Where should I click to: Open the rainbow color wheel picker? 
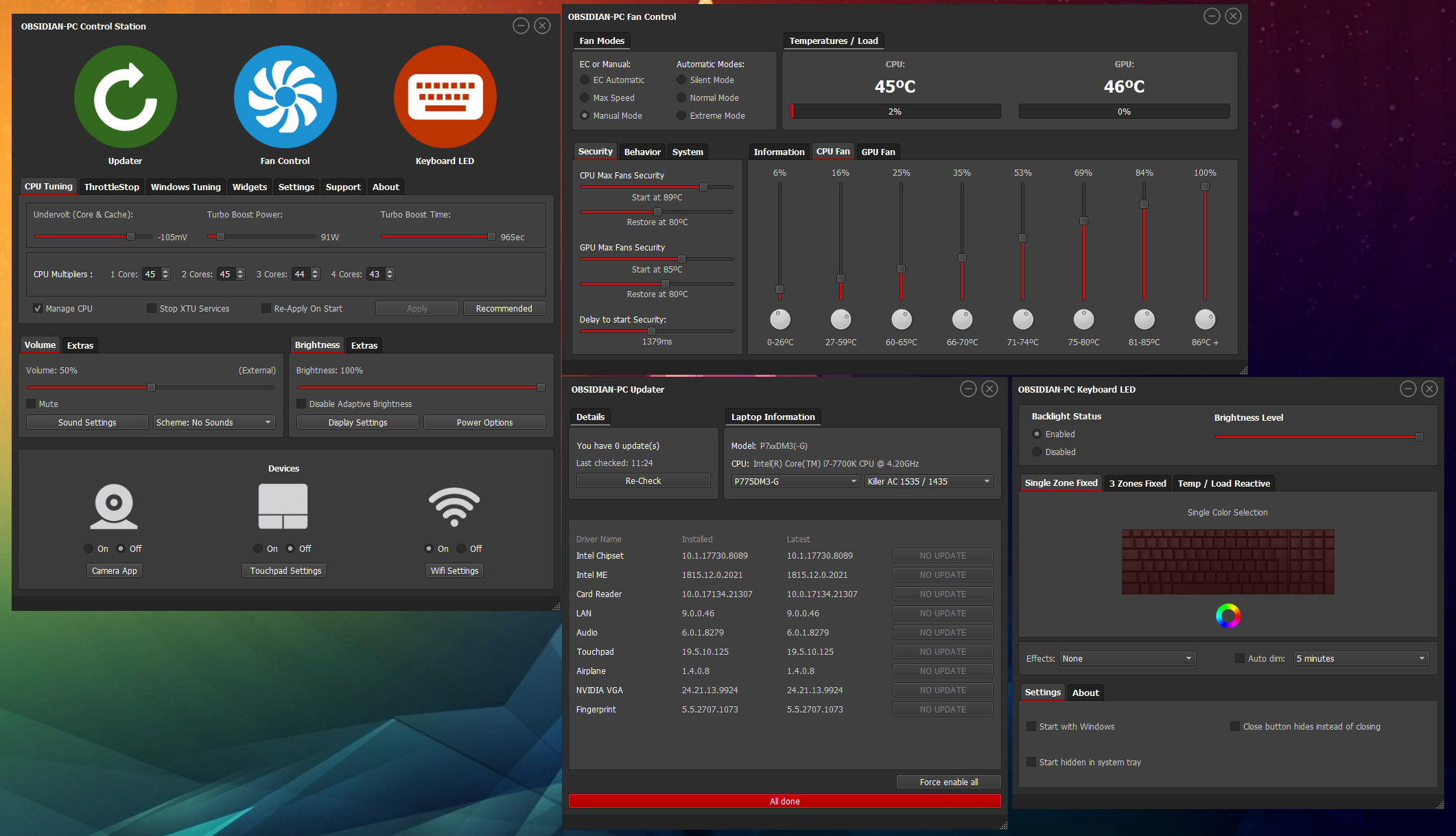click(1228, 616)
